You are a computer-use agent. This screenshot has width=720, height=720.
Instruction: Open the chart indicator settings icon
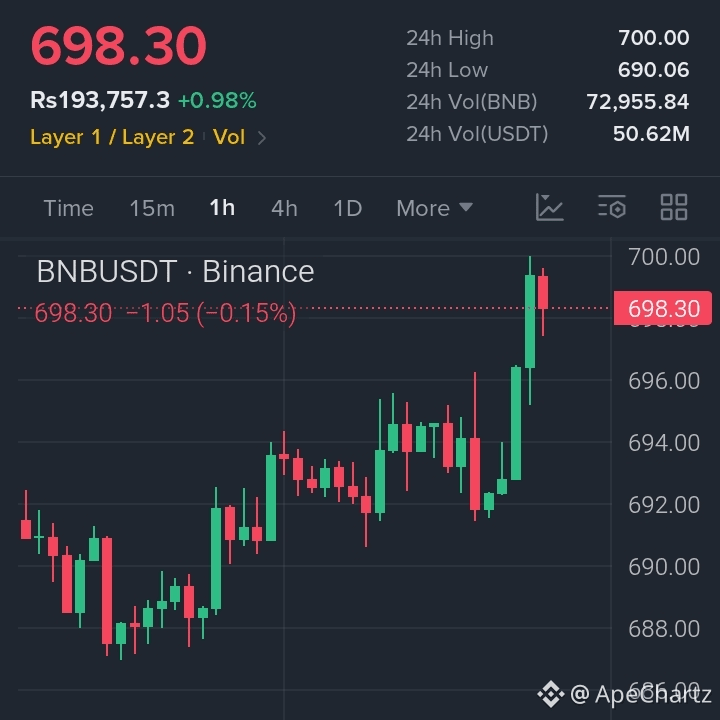[x=612, y=207]
